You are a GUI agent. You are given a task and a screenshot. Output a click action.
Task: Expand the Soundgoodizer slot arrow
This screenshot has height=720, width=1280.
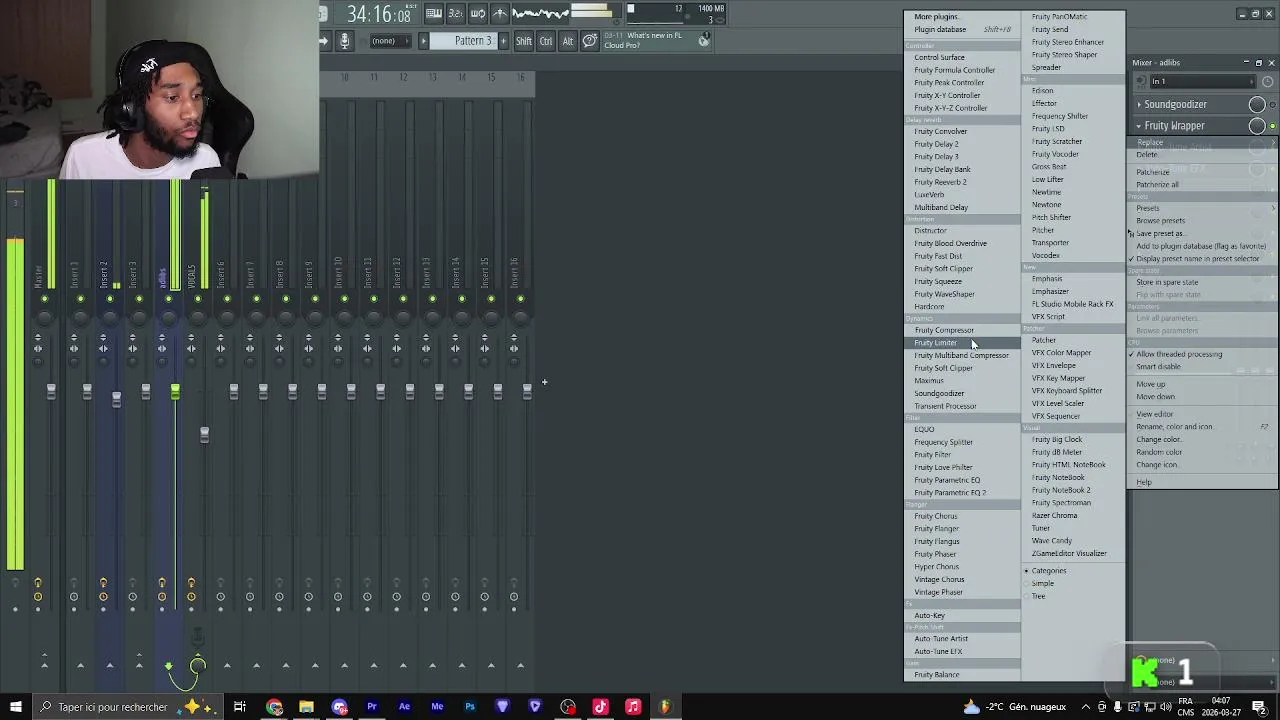(1139, 104)
